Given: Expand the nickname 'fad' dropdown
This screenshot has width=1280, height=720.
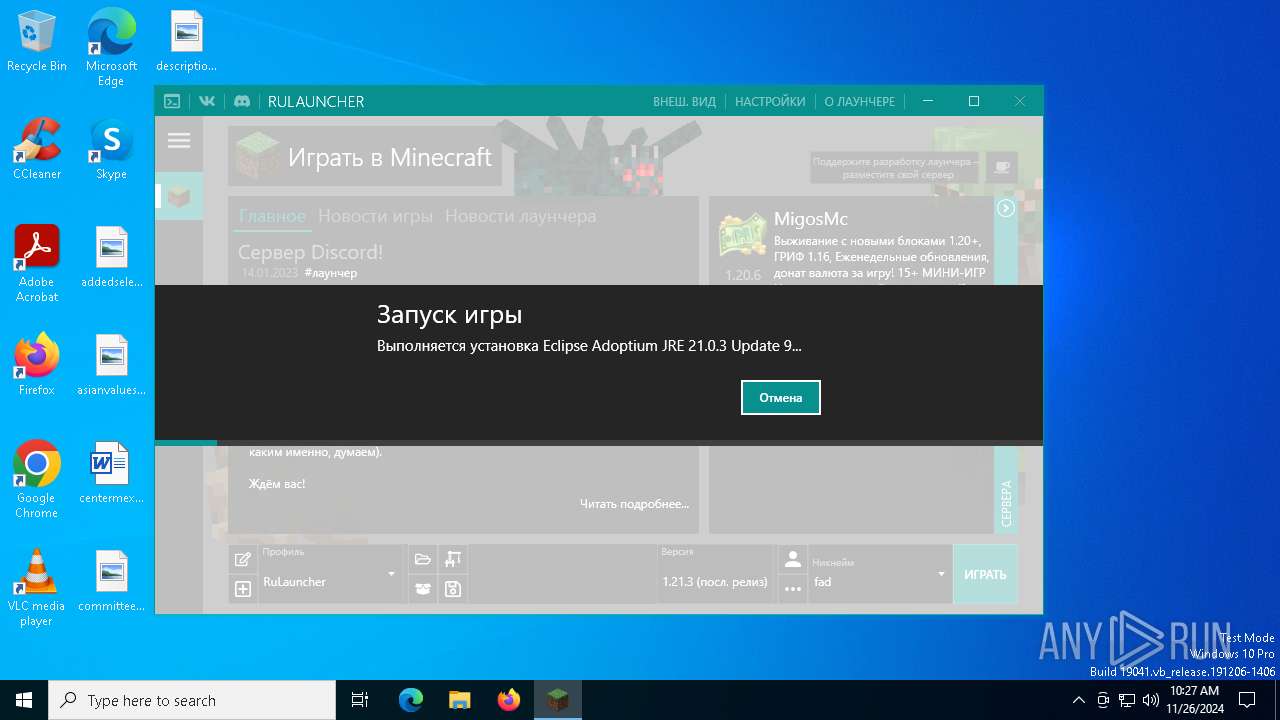Looking at the screenshot, I should pos(941,575).
